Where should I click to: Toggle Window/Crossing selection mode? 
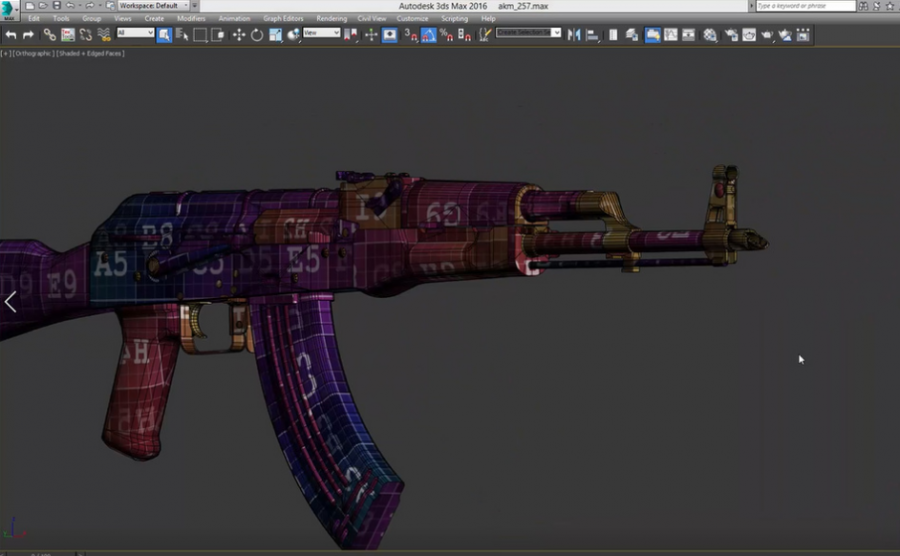click(218, 35)
